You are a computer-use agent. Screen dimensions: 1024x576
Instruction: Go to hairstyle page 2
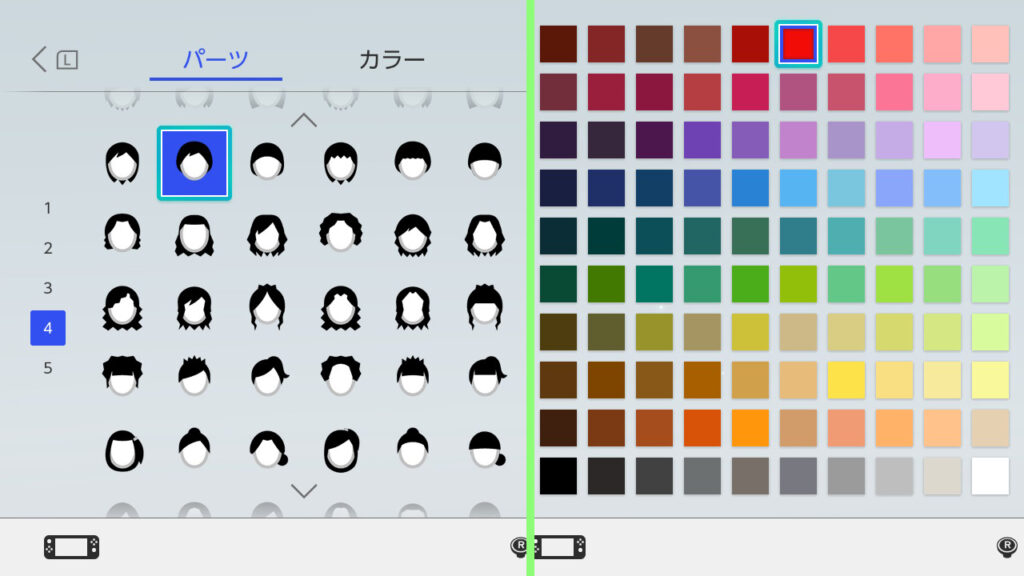tap(48, 248)
